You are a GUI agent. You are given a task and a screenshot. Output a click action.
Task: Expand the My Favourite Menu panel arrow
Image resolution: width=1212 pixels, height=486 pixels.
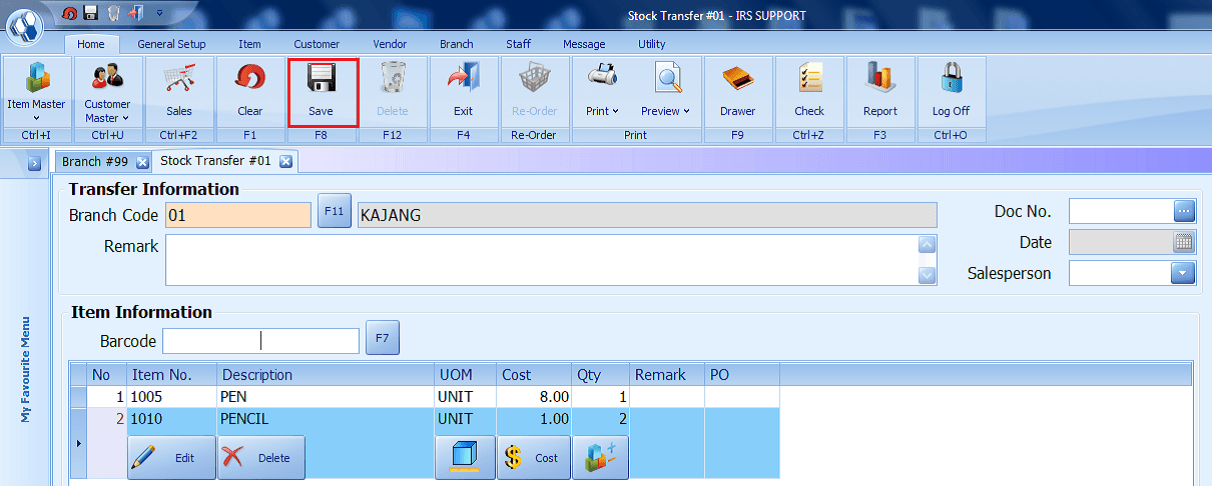(x=33, y=163)
